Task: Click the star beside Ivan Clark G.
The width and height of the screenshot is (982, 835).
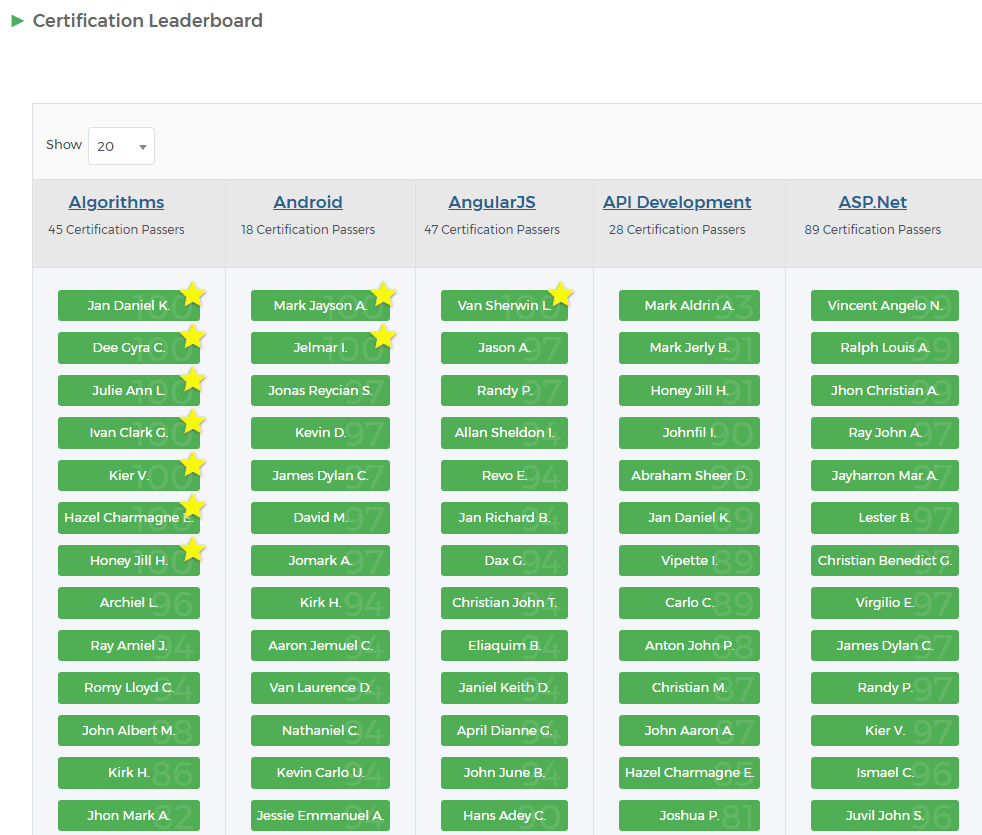Action: click(192, 421)
